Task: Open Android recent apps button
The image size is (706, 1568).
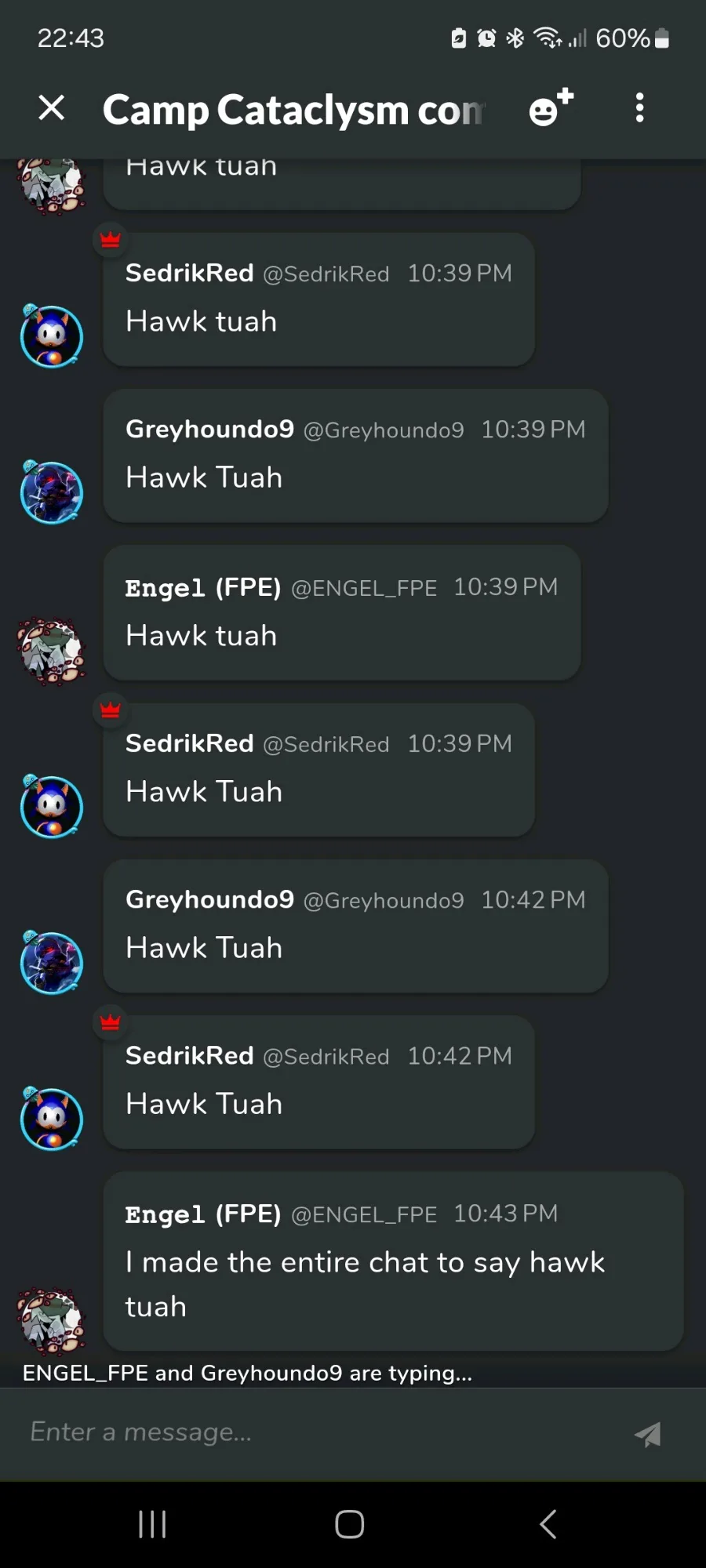Action: (152, 1524)
